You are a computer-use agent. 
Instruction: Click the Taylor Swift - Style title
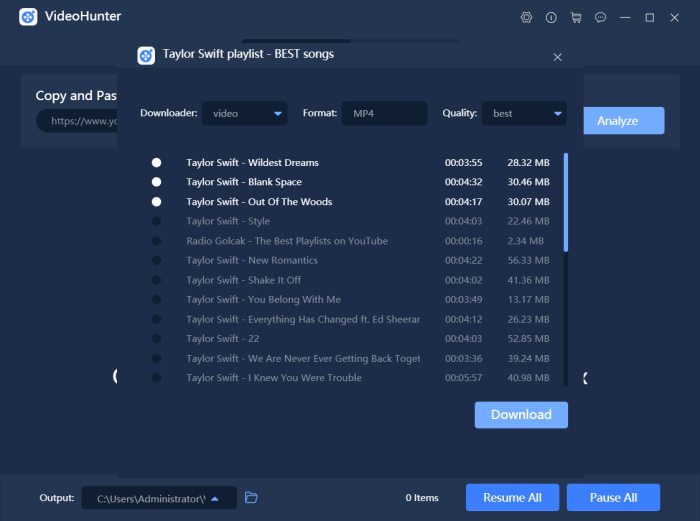click(x=228, y=221)
